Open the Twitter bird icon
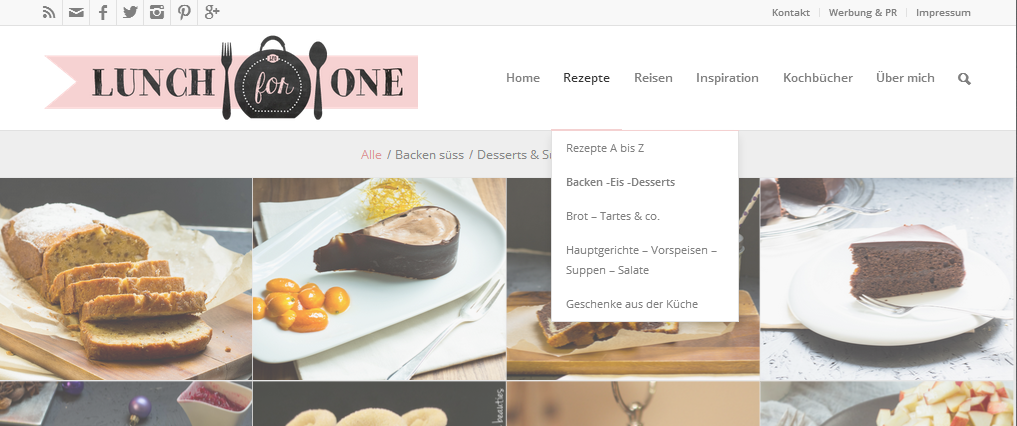 coord(130,12)
